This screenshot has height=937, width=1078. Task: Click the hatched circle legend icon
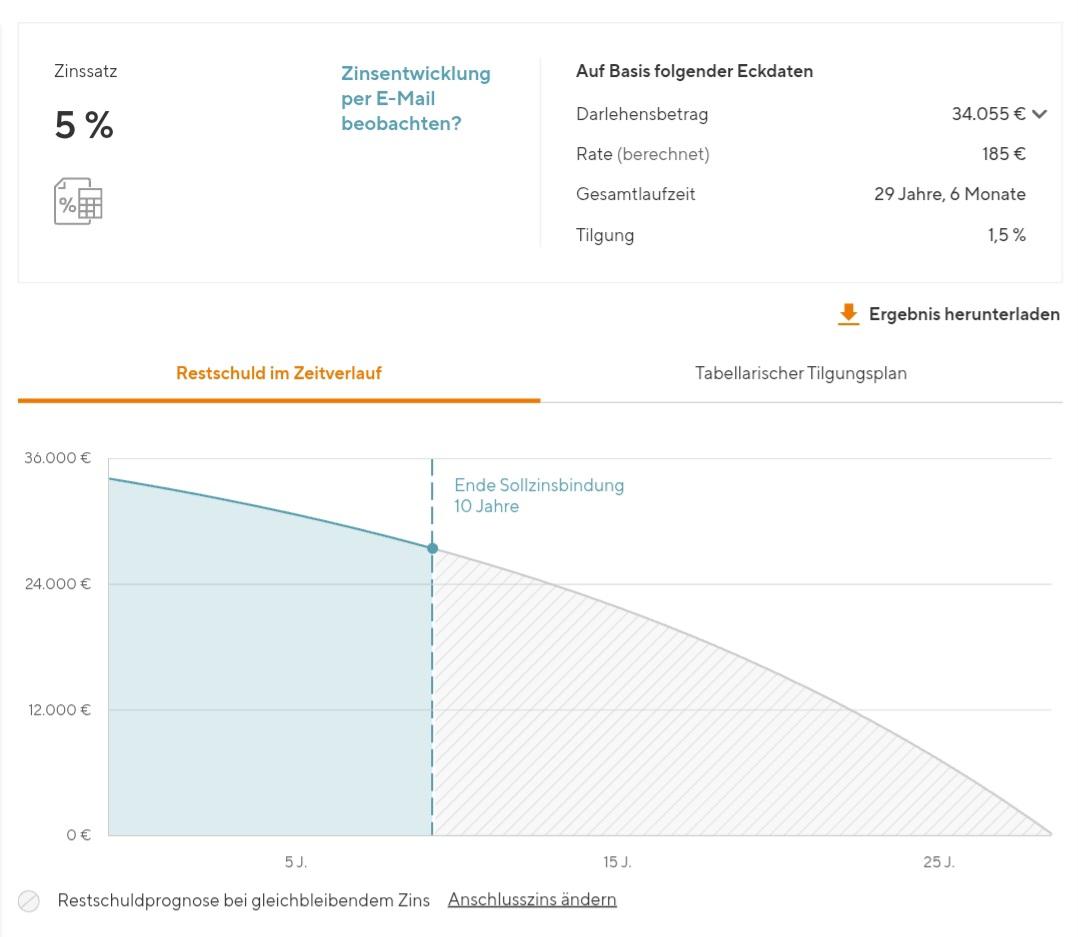click(x=29, y=901)
